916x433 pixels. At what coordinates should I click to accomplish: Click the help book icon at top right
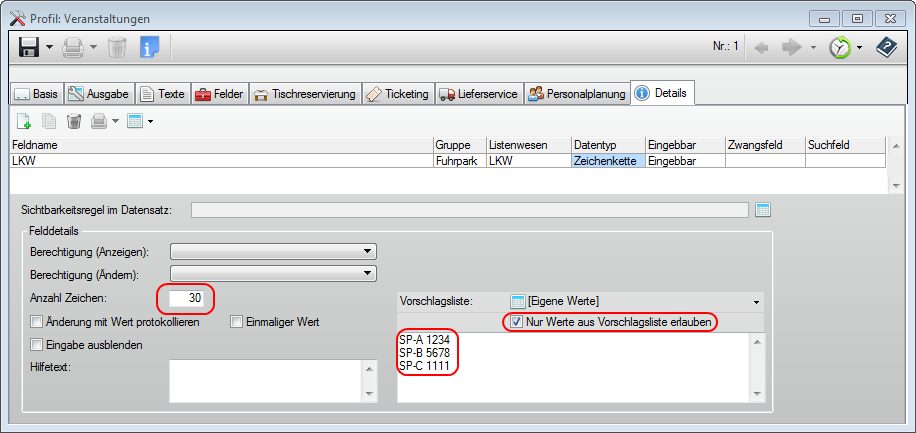click(886, 47)
